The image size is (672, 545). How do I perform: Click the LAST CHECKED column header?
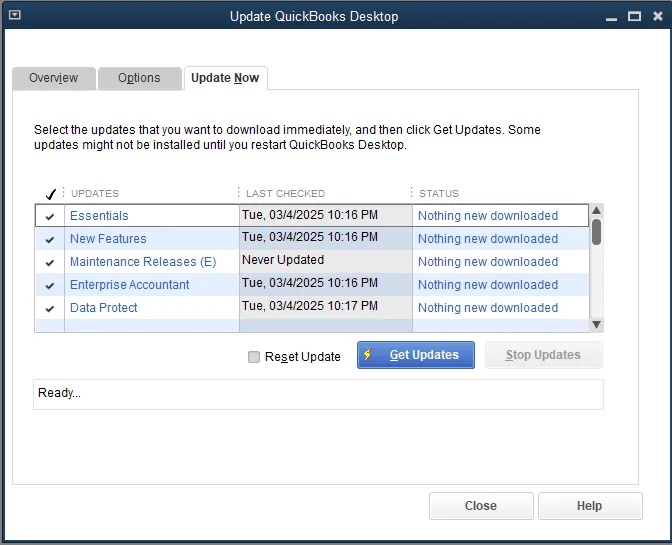point(285,194)
